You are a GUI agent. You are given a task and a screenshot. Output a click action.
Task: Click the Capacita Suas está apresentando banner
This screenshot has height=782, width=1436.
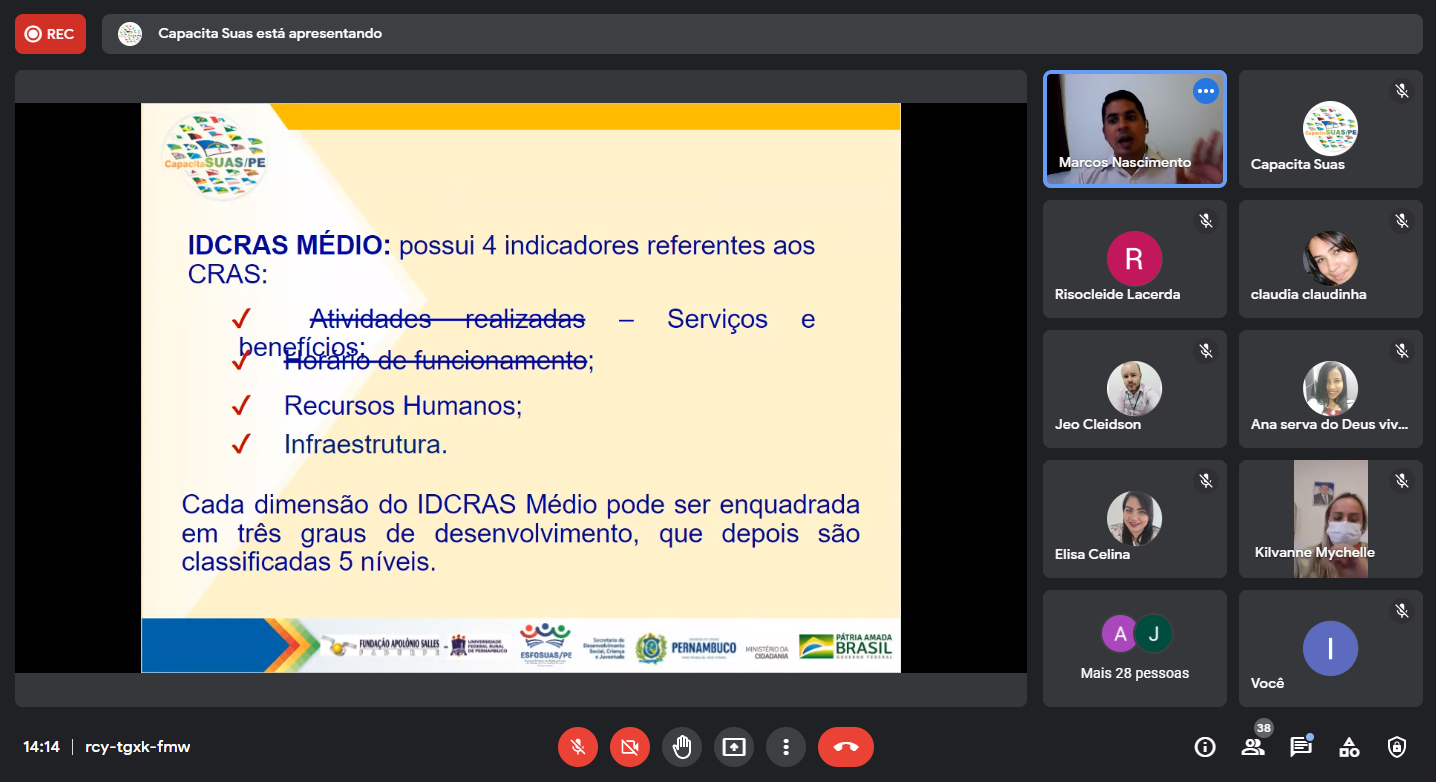click(270, 34)
